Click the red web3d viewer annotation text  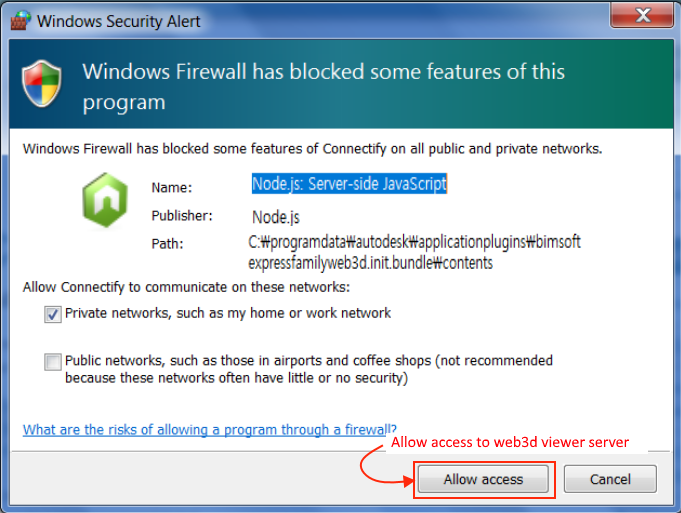click(x=510, y=442)
